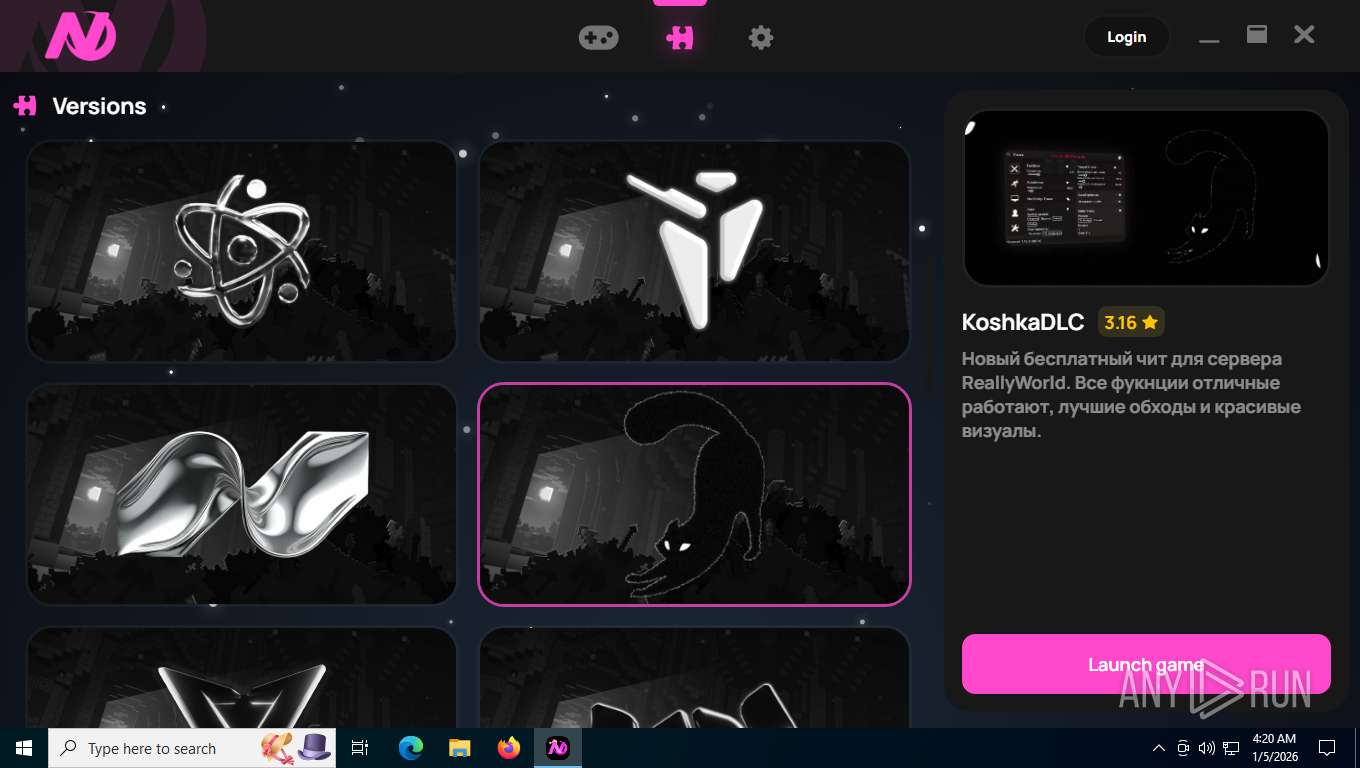
Task: Switch to the puzzle-piece versions tab
Action: (x=680, y=38)
